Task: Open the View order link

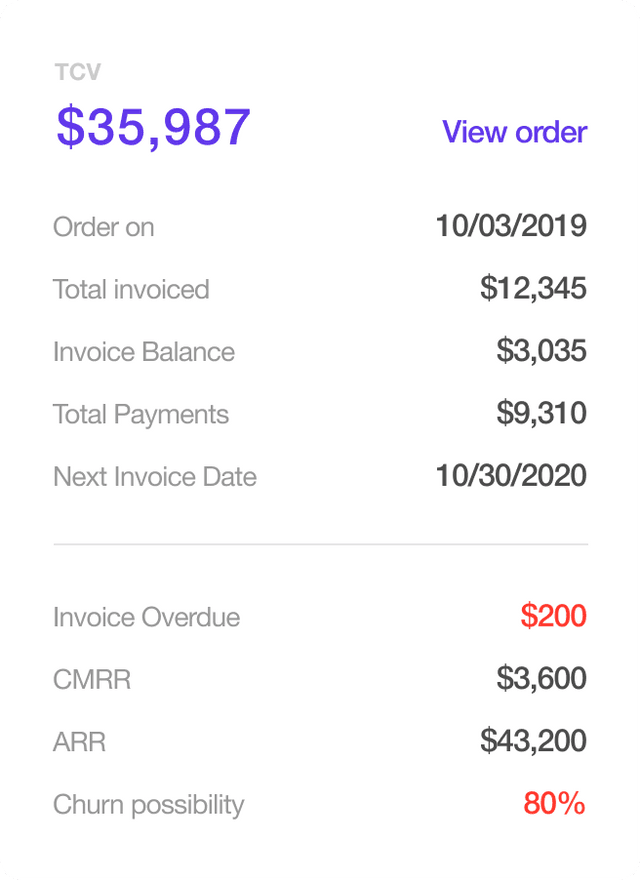Action: (x=514, y=132)
